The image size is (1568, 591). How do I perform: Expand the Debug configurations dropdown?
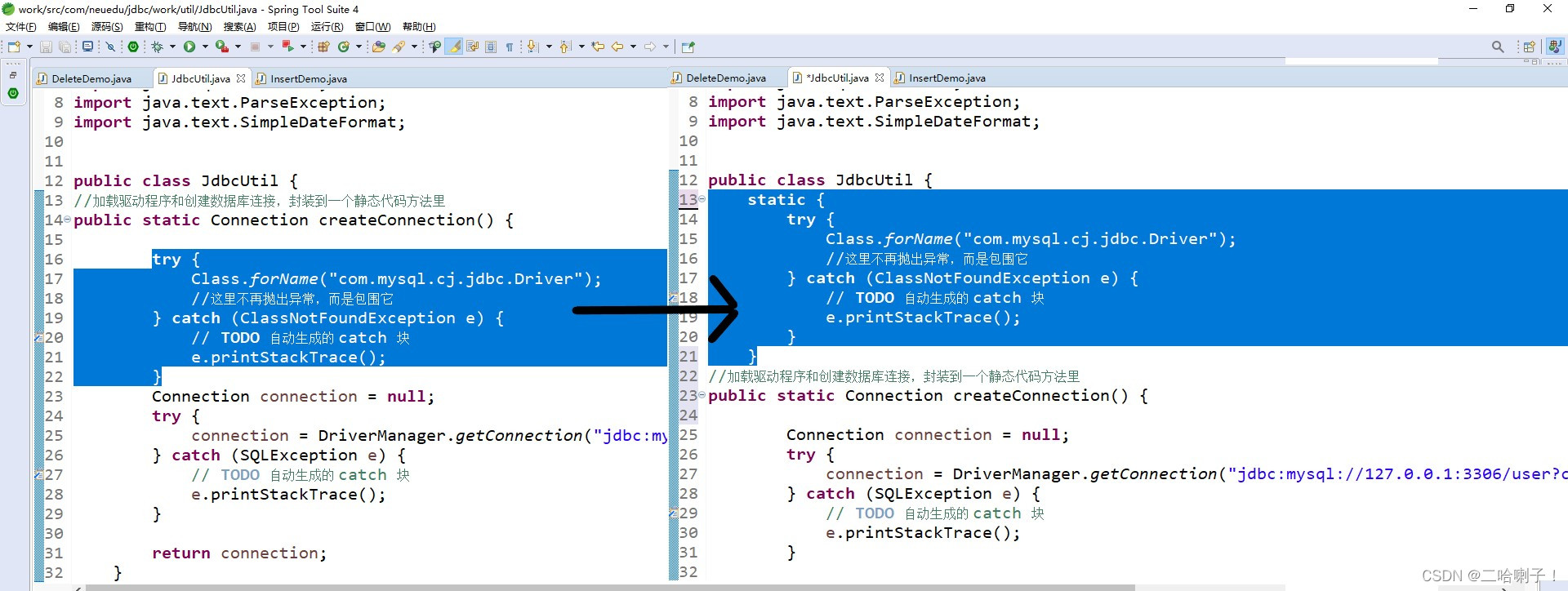tap(172, 47)
